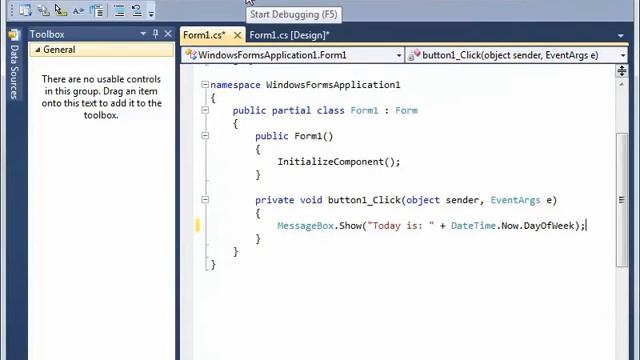Close the Toolbox panel

coord(168,34)
